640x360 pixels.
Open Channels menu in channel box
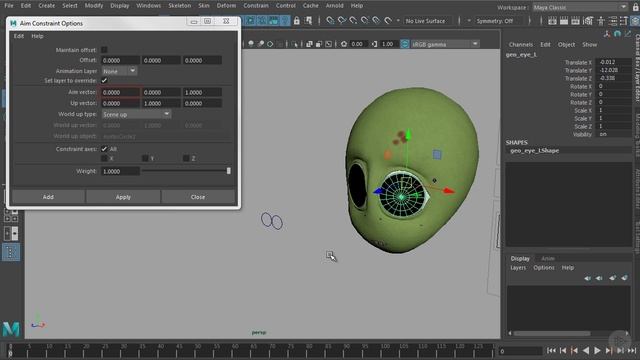pos(521,44)
